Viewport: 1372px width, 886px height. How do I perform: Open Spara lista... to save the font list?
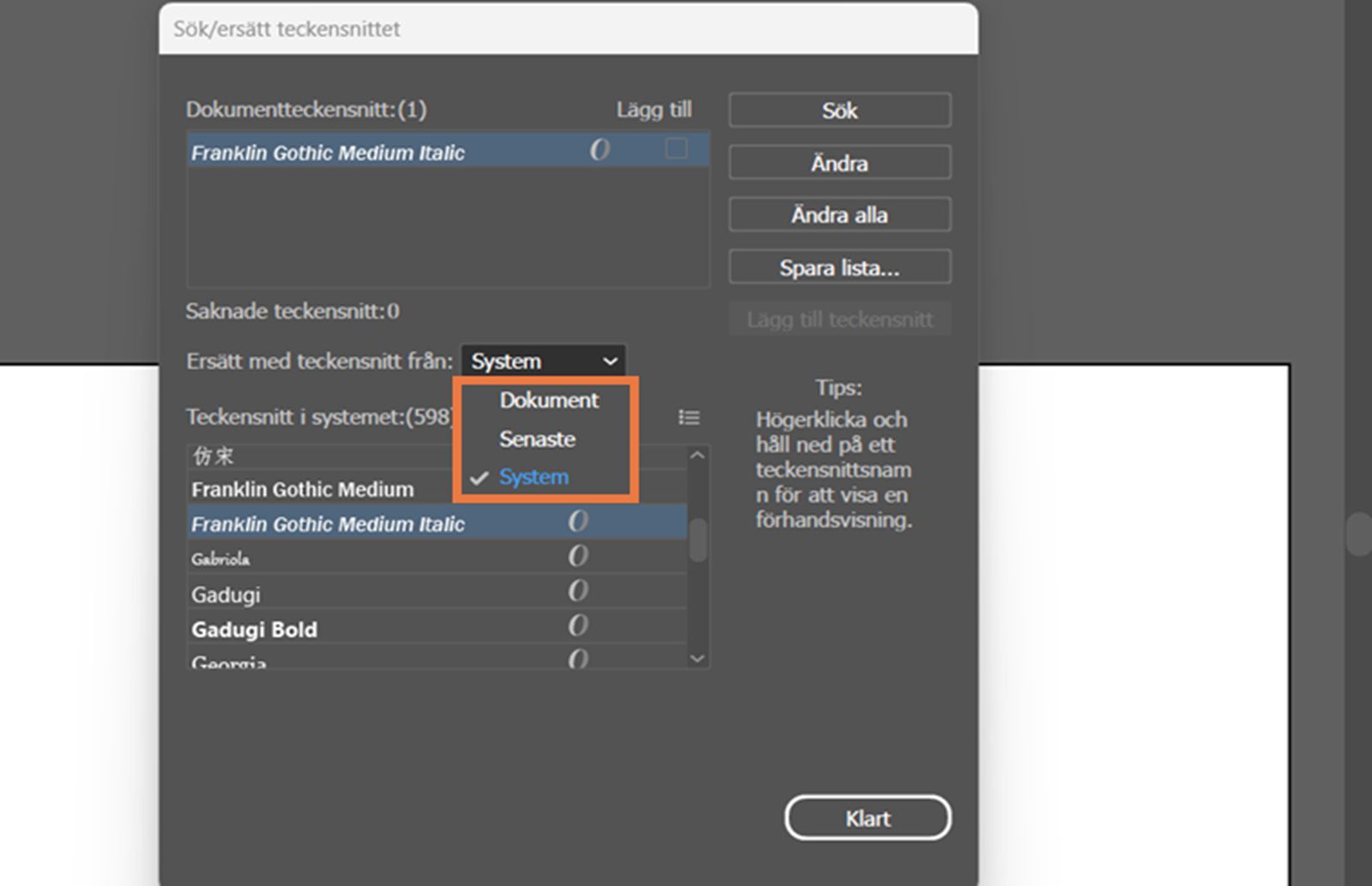click(839, 268)
